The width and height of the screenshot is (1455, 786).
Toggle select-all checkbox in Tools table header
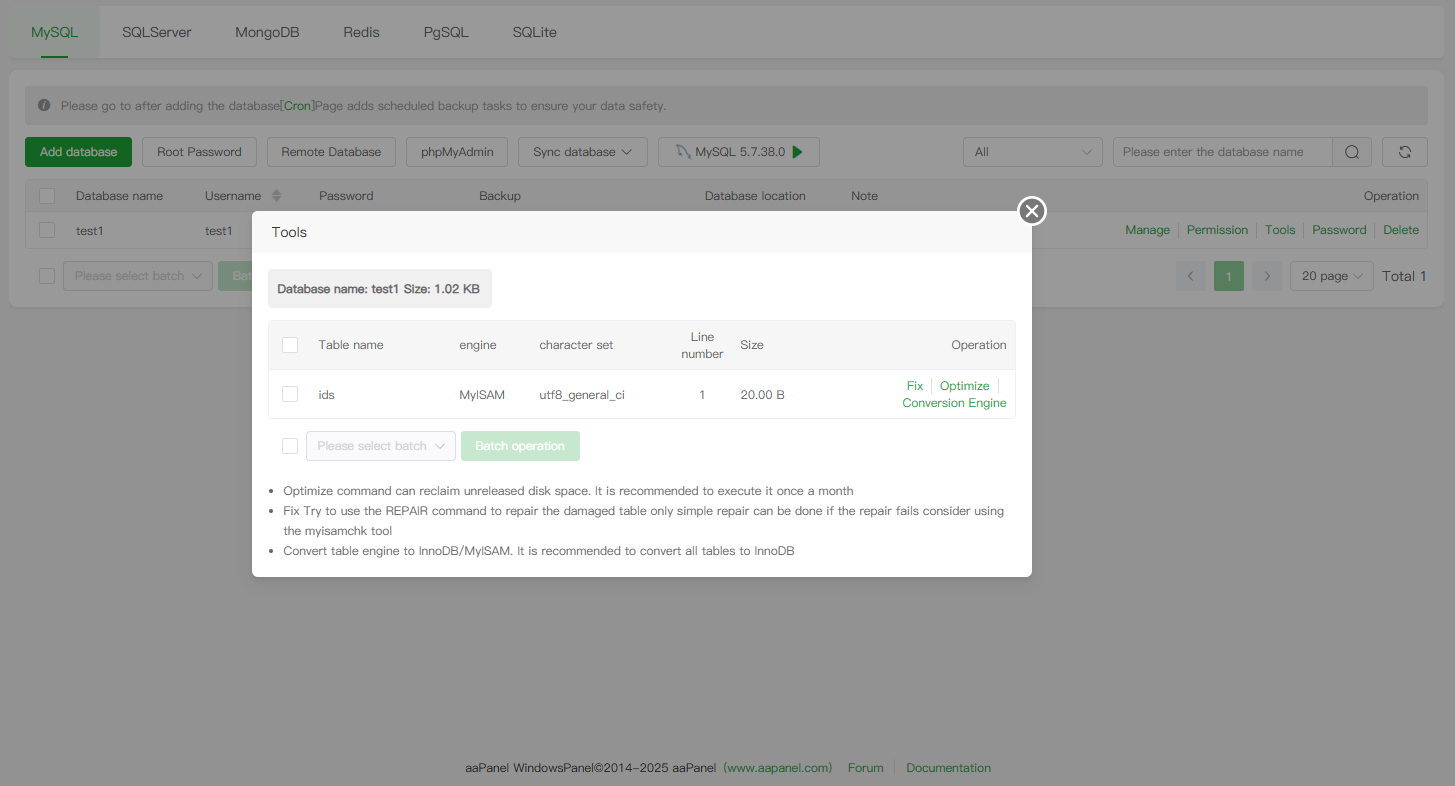pyautogui.click(x=290, y=345)
